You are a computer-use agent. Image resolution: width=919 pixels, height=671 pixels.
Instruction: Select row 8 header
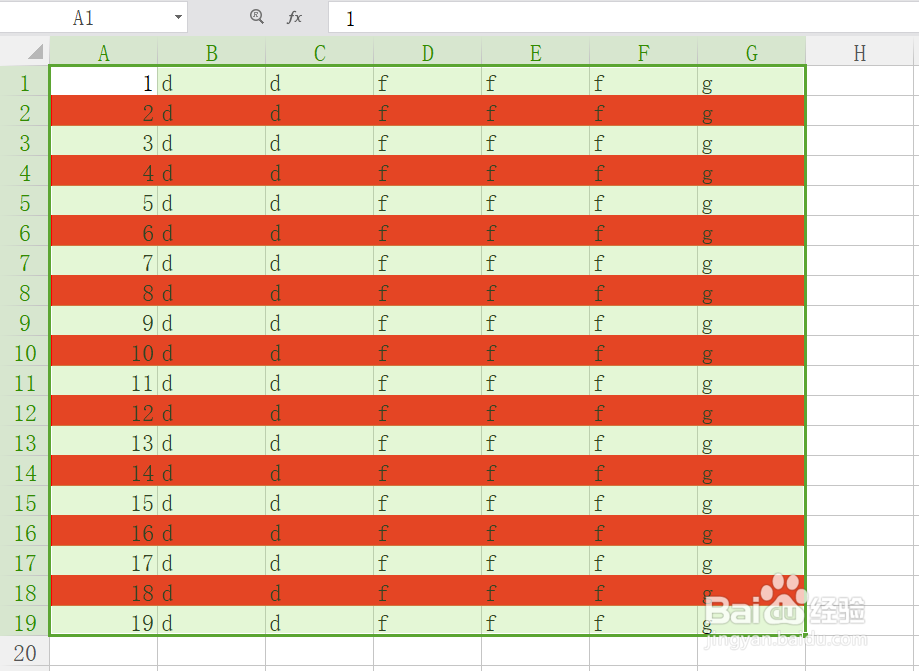(25, 291)
